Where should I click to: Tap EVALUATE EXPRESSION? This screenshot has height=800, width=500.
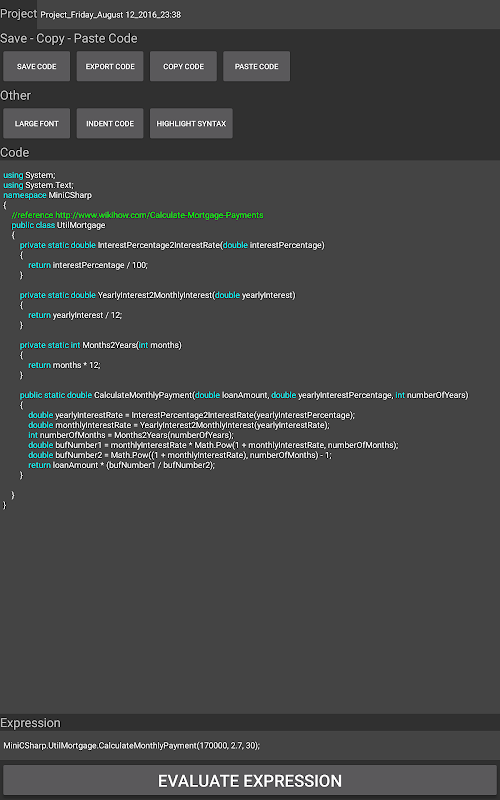pyautogui.click(x=250, y=781)
